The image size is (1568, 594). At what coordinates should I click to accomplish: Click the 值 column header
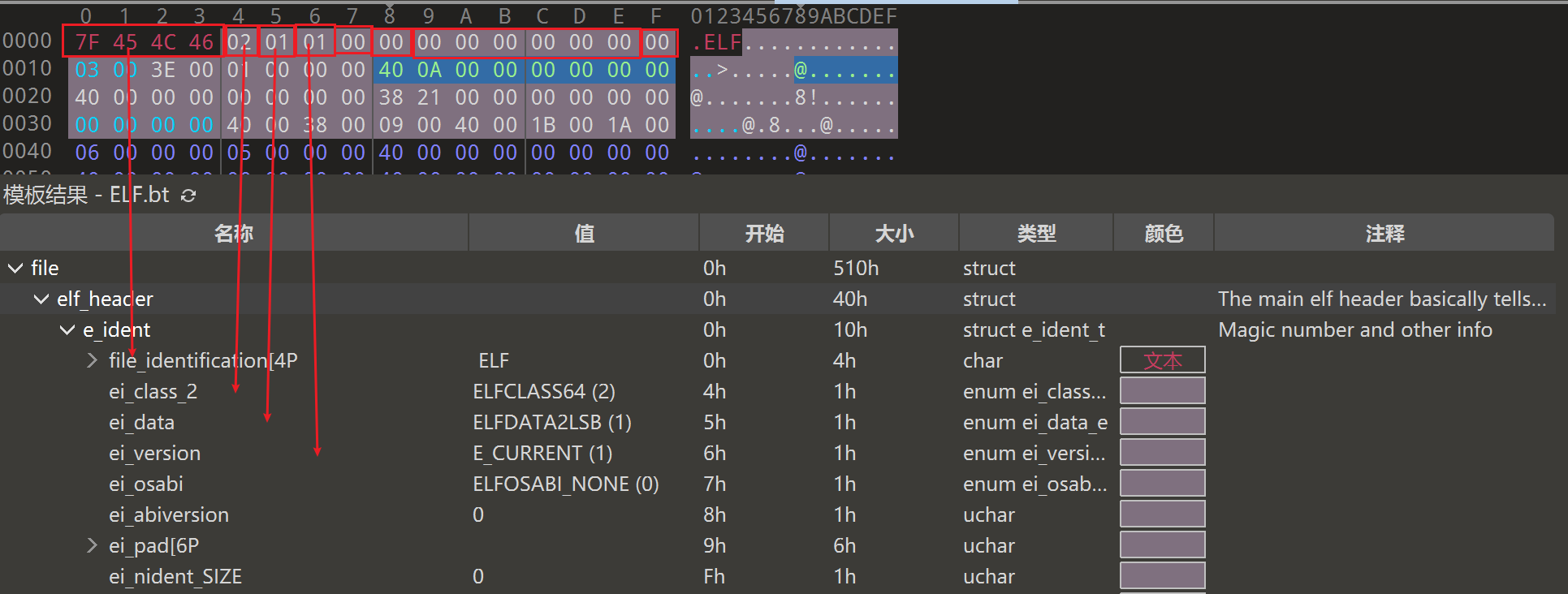(x=584, y=234)
